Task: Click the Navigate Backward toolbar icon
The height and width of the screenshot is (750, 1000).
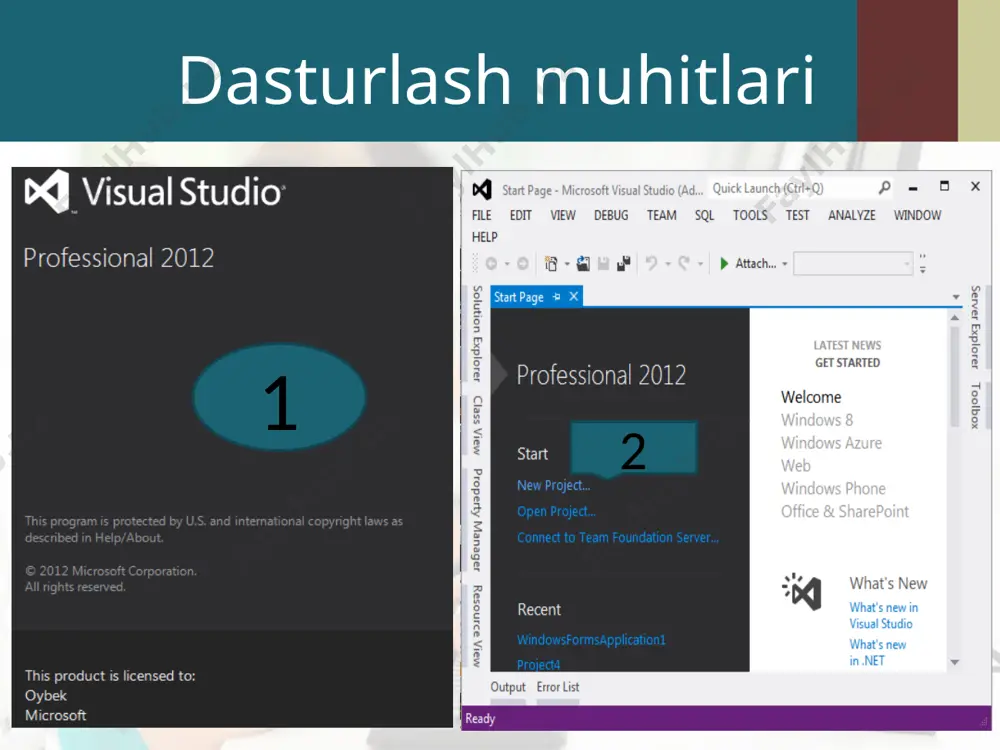Action: click(491, 263)
